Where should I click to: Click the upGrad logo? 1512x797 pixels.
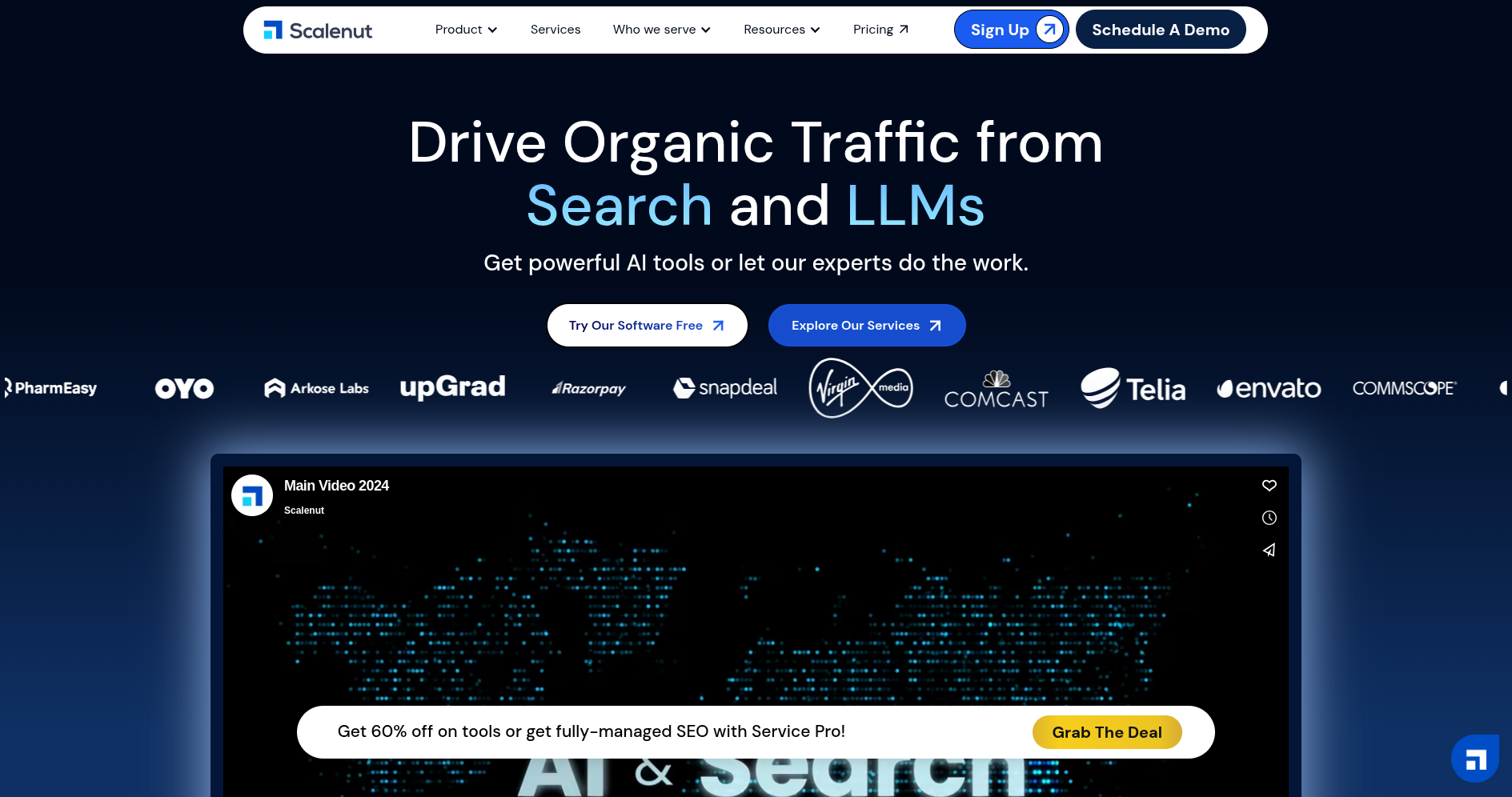[453, 387]
